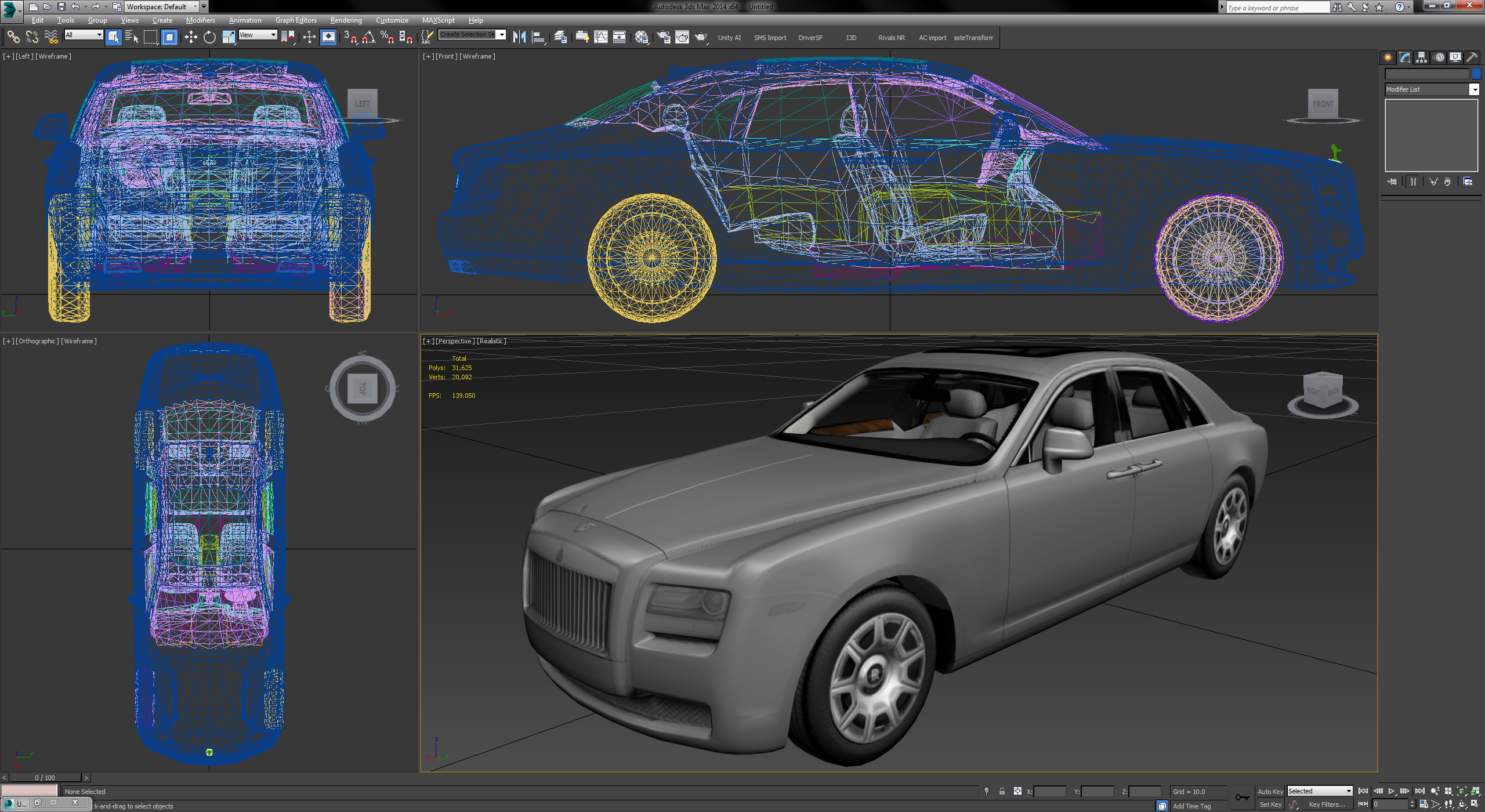
Task: Open the selection filter All dropdown
Action: [84, 35]
